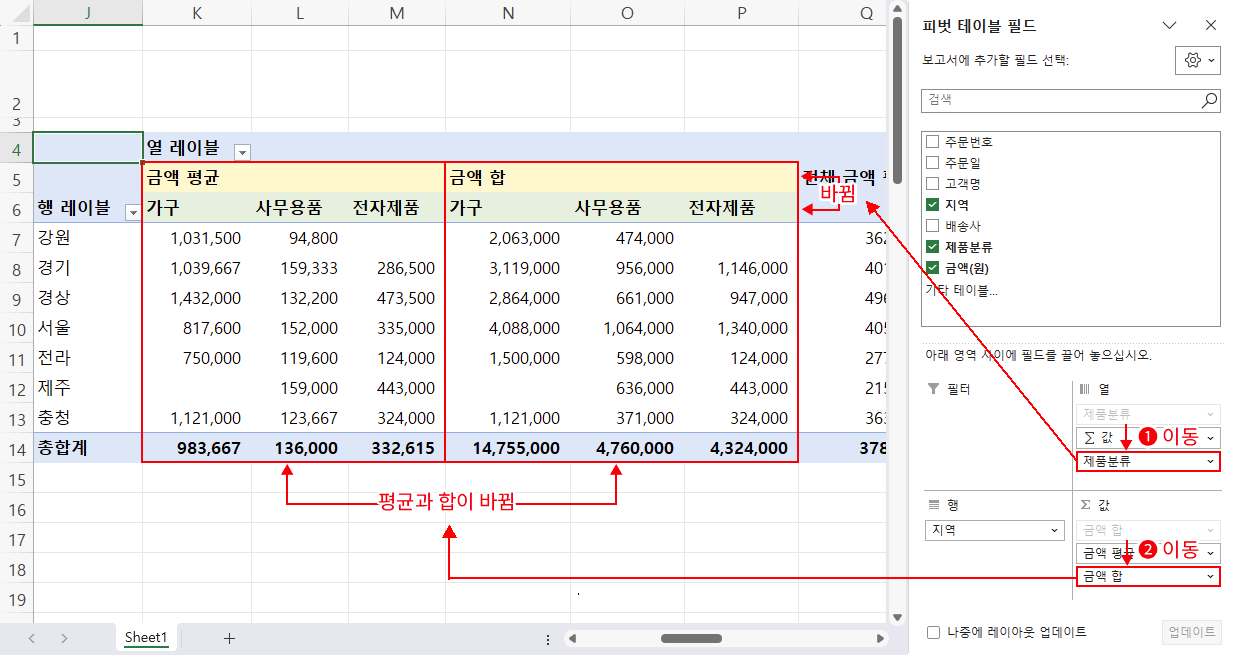Viewport: 1235px width, 655px height.
Task: Open the 행 레이블 filter button
Action: pyautogui.click(x=132, y=212)
